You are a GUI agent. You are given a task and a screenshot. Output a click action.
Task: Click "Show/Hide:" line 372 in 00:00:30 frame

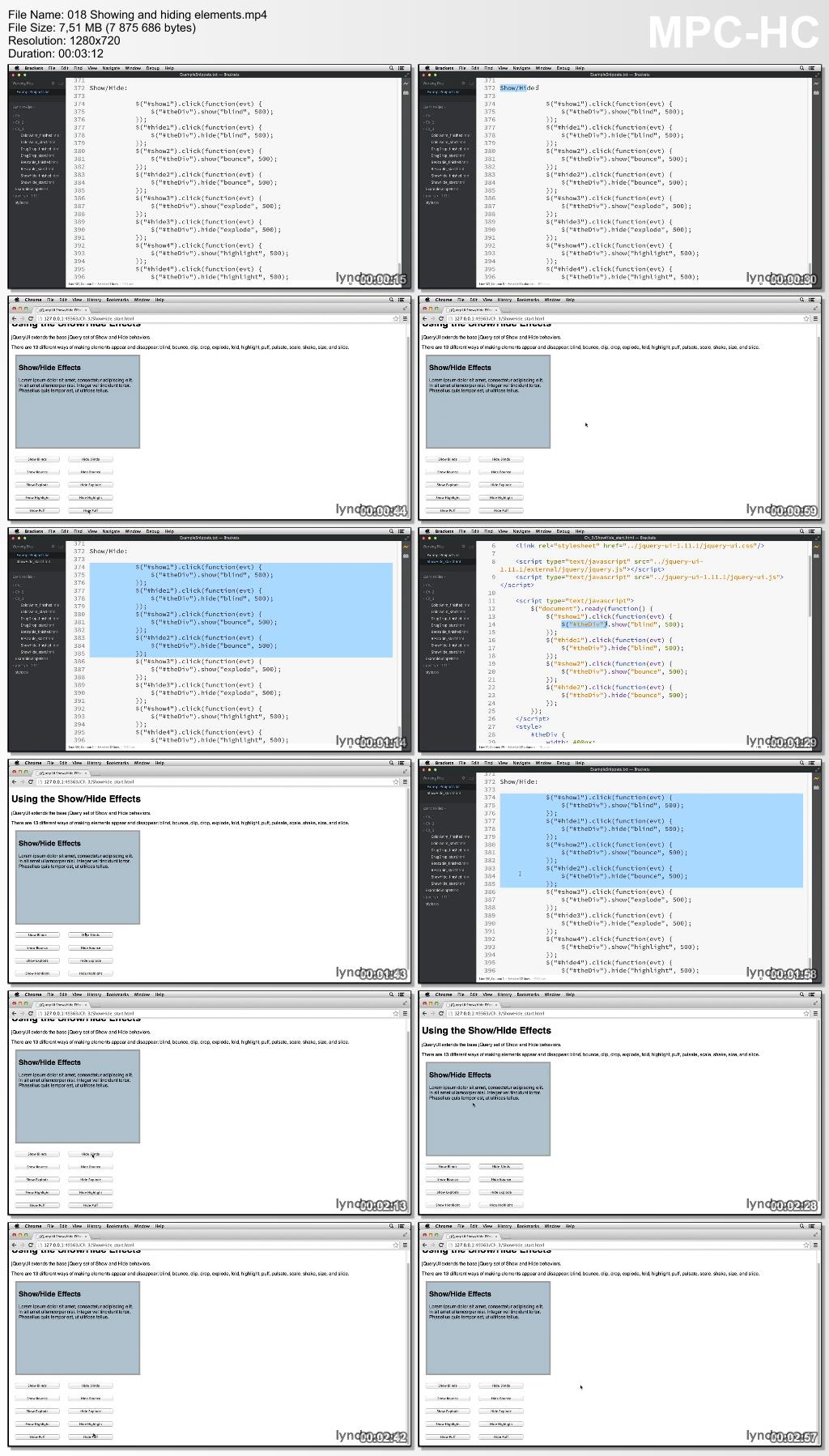point(519,88)
